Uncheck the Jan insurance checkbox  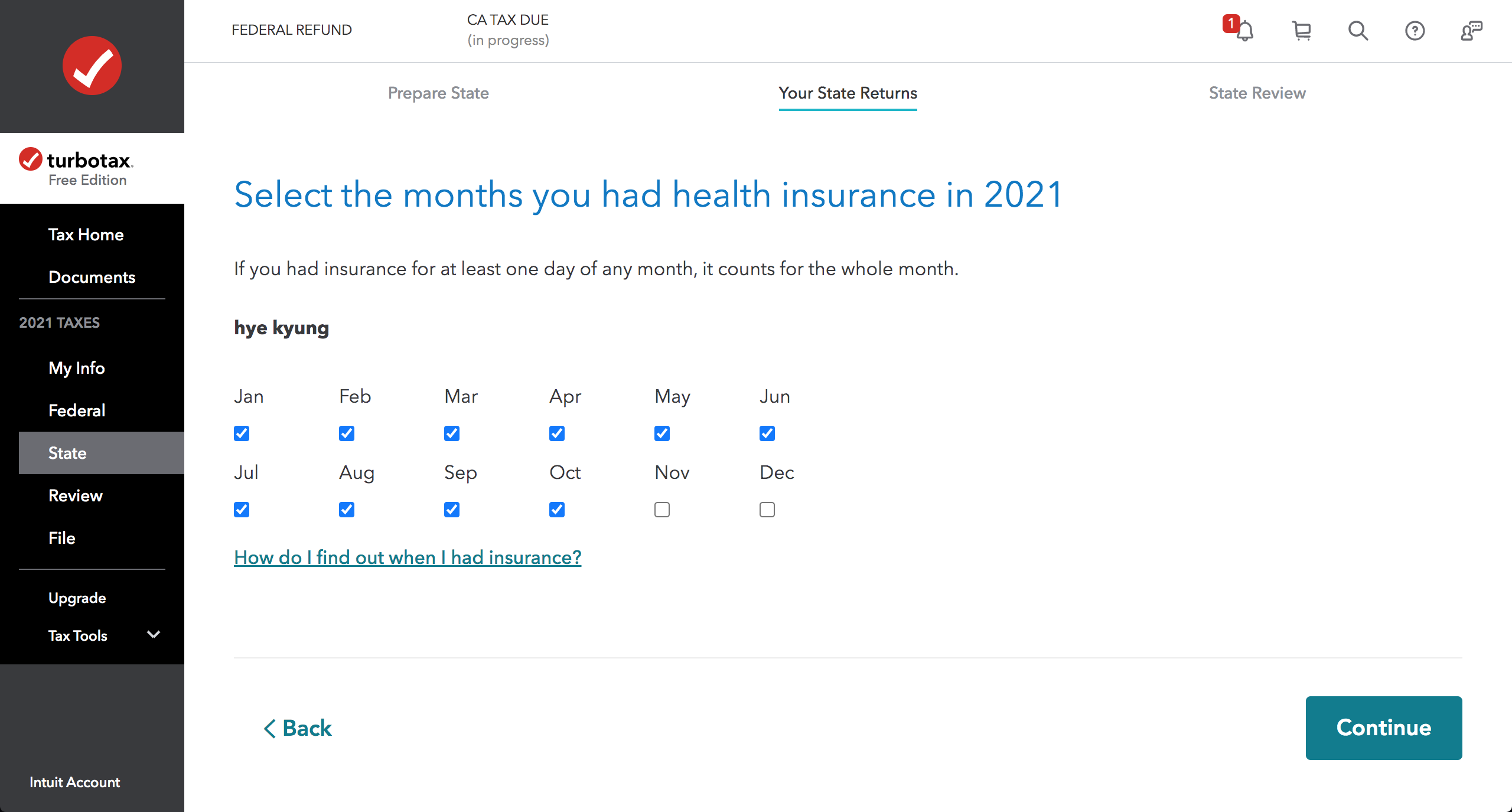(242, 433)
